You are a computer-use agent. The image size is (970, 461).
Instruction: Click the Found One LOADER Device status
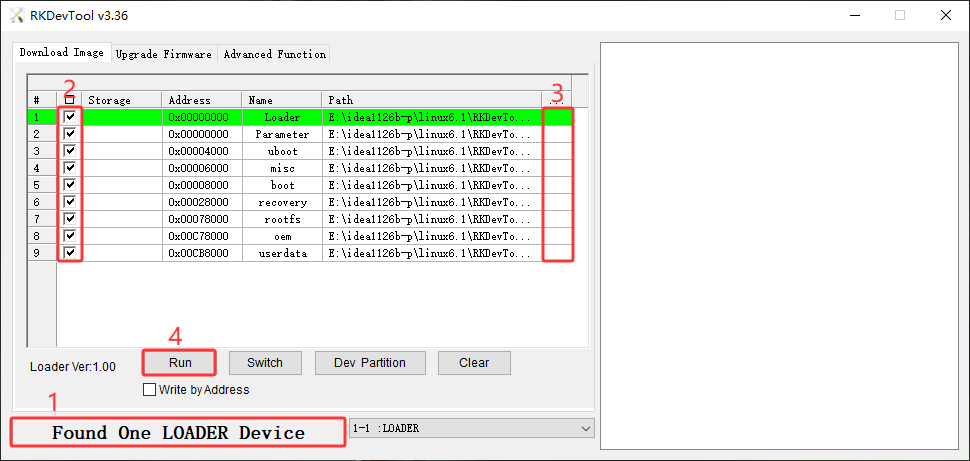pos(178,432)
